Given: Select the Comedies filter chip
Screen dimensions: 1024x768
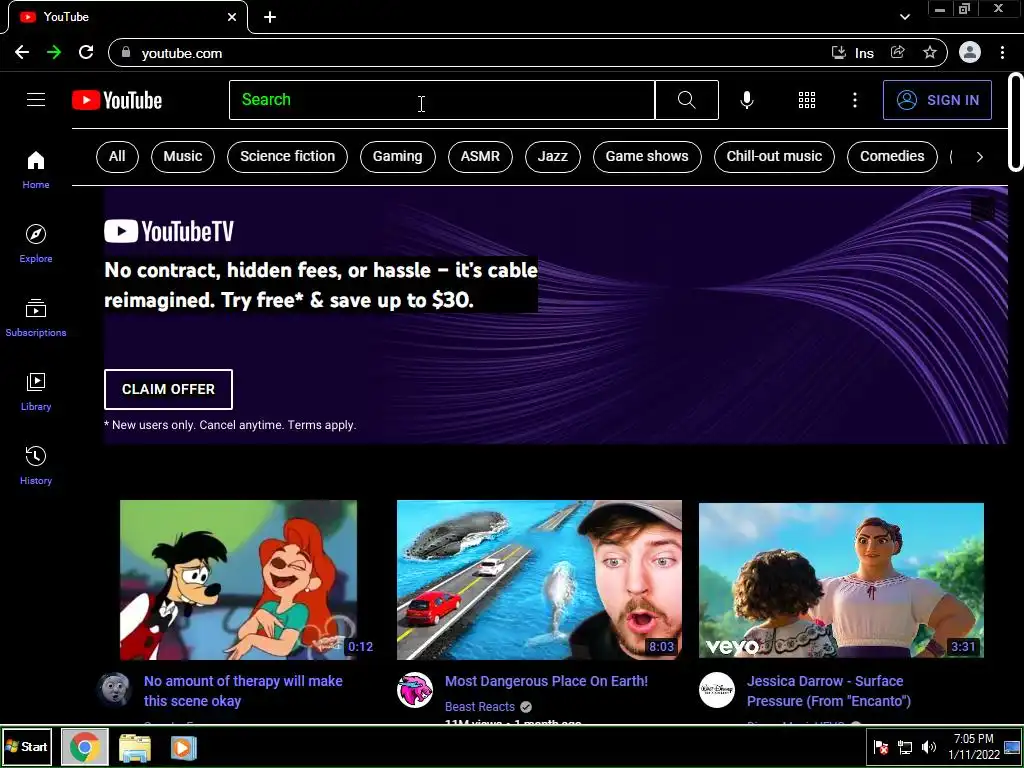Looking at the screenshot, I should tap(892, 157).
